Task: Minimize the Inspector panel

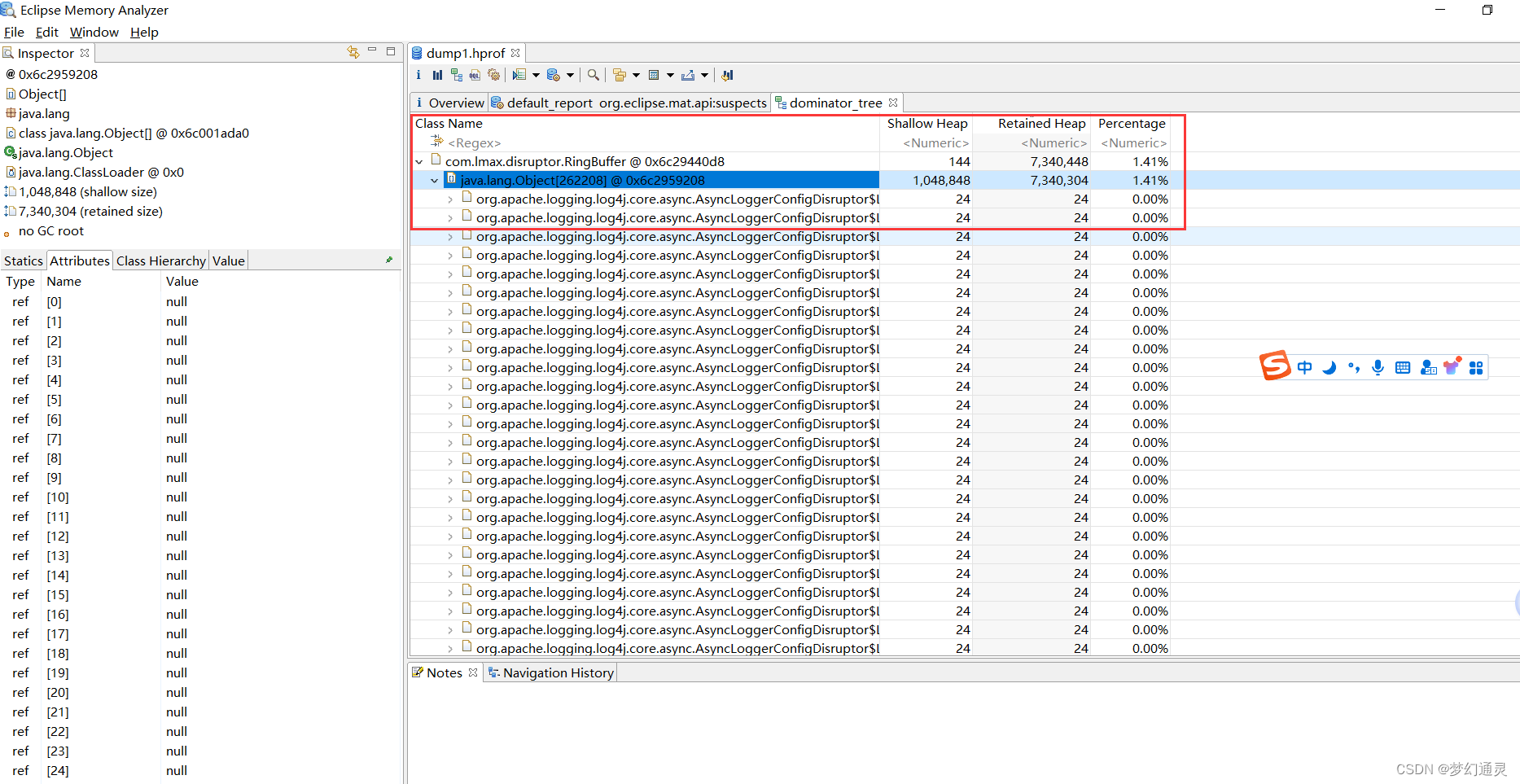Action: [x=372, y=50]
